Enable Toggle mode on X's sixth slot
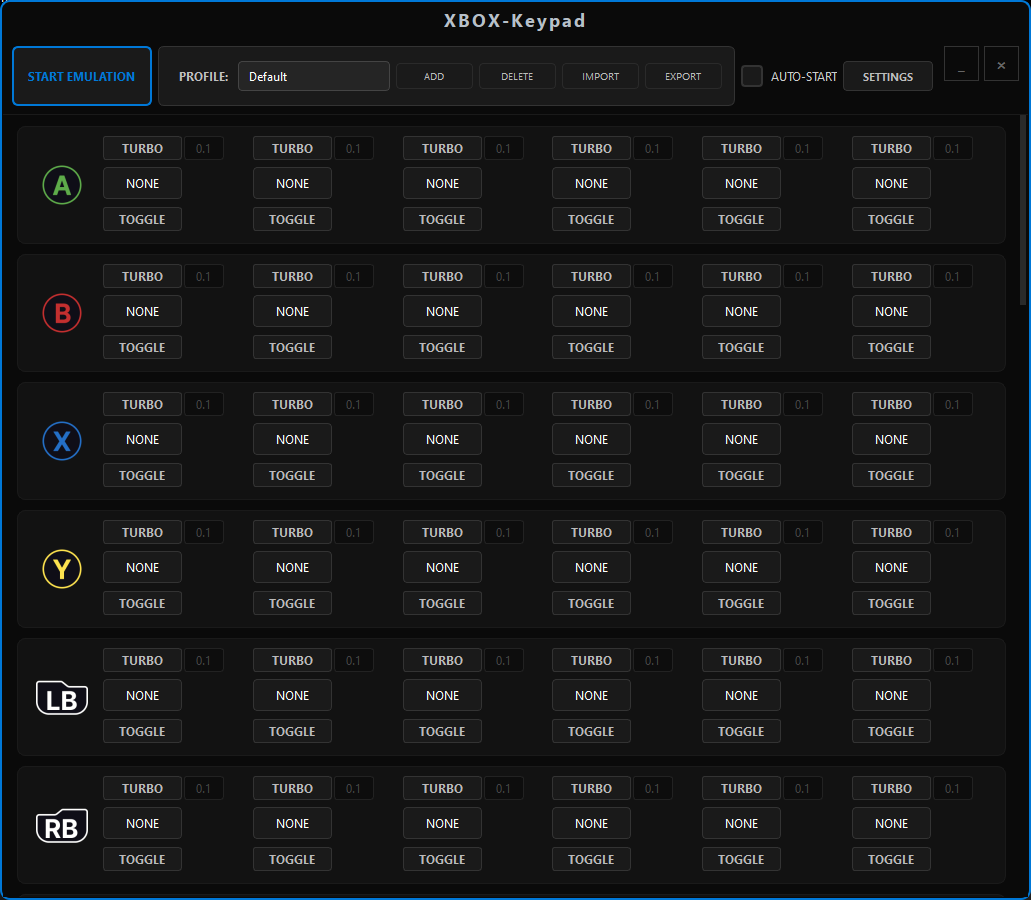Viewport: 1031px width, 900px height. 891,475
